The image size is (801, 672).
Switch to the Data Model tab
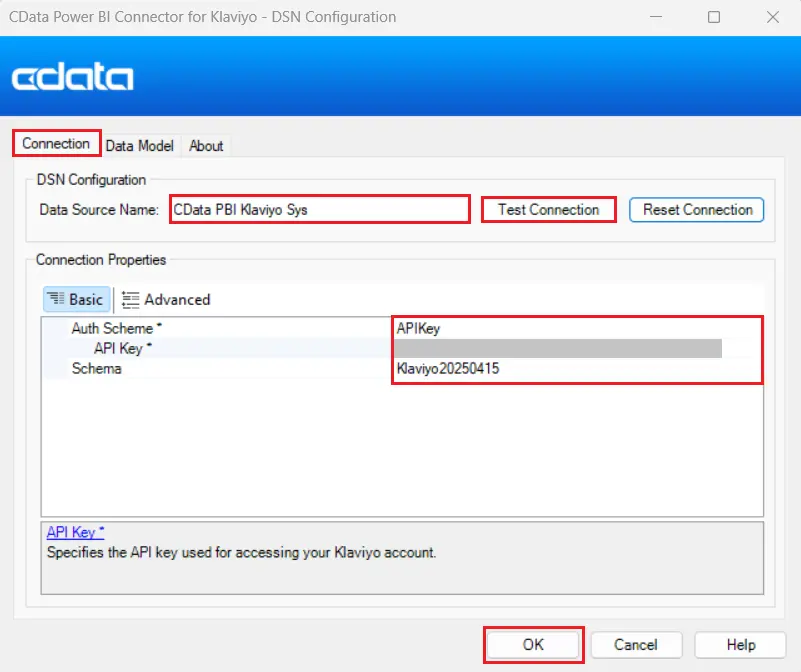click(140, 145)
